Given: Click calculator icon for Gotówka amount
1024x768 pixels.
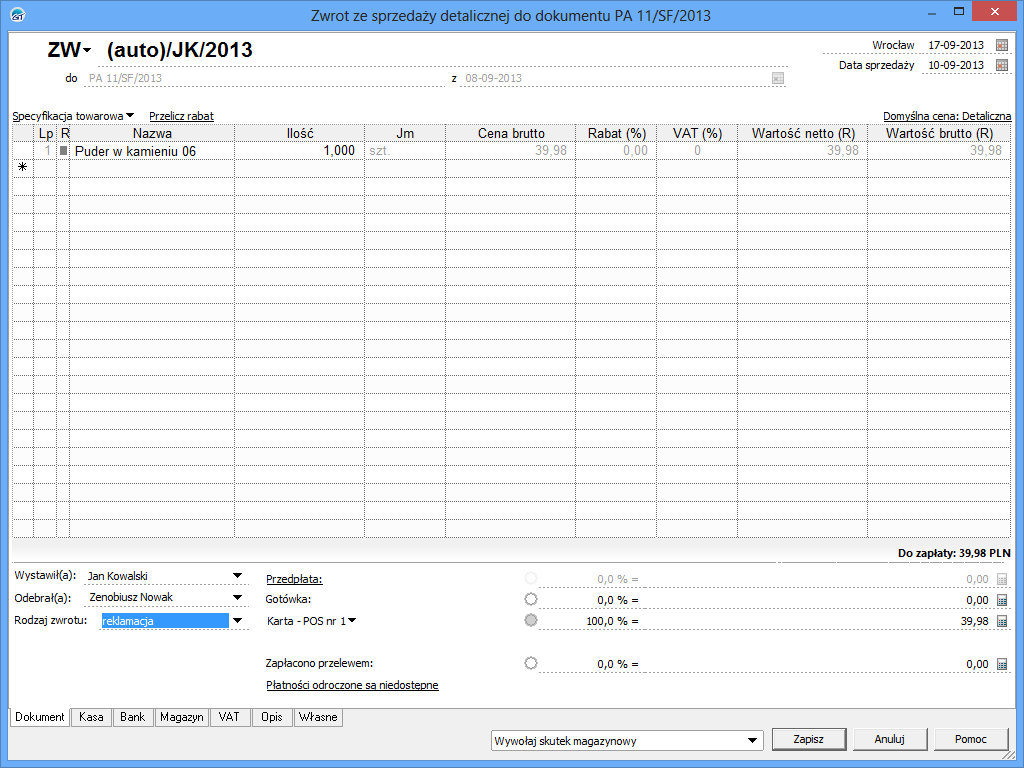Looking at the screenshot, I should (1002, 599).
